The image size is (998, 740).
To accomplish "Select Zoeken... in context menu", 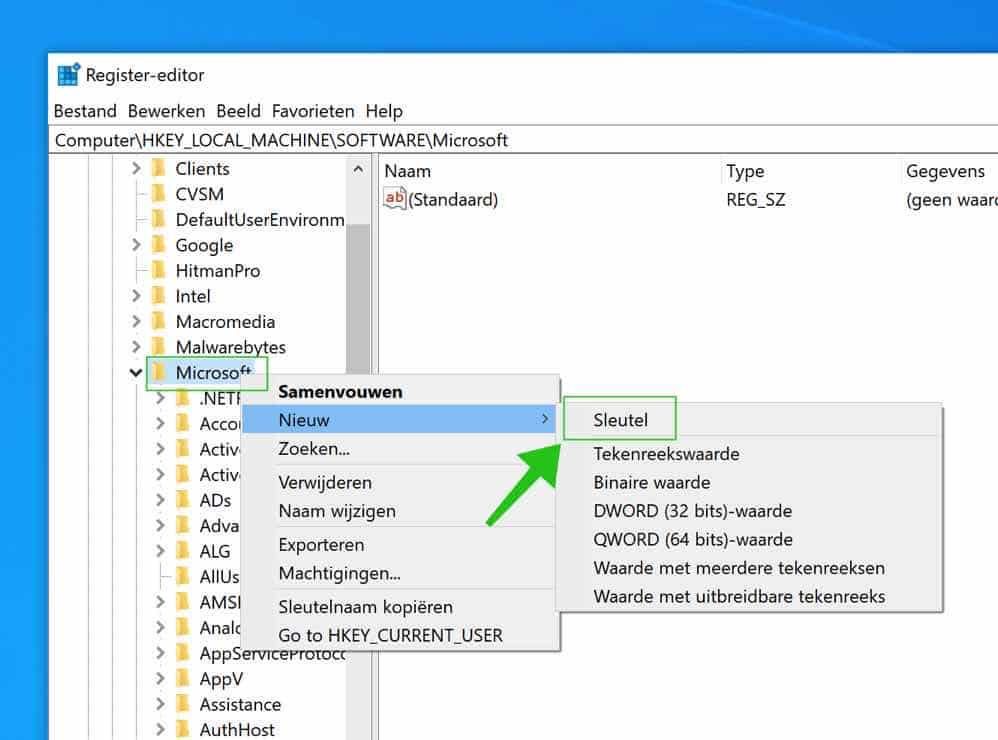I will (x=400, y=449).
